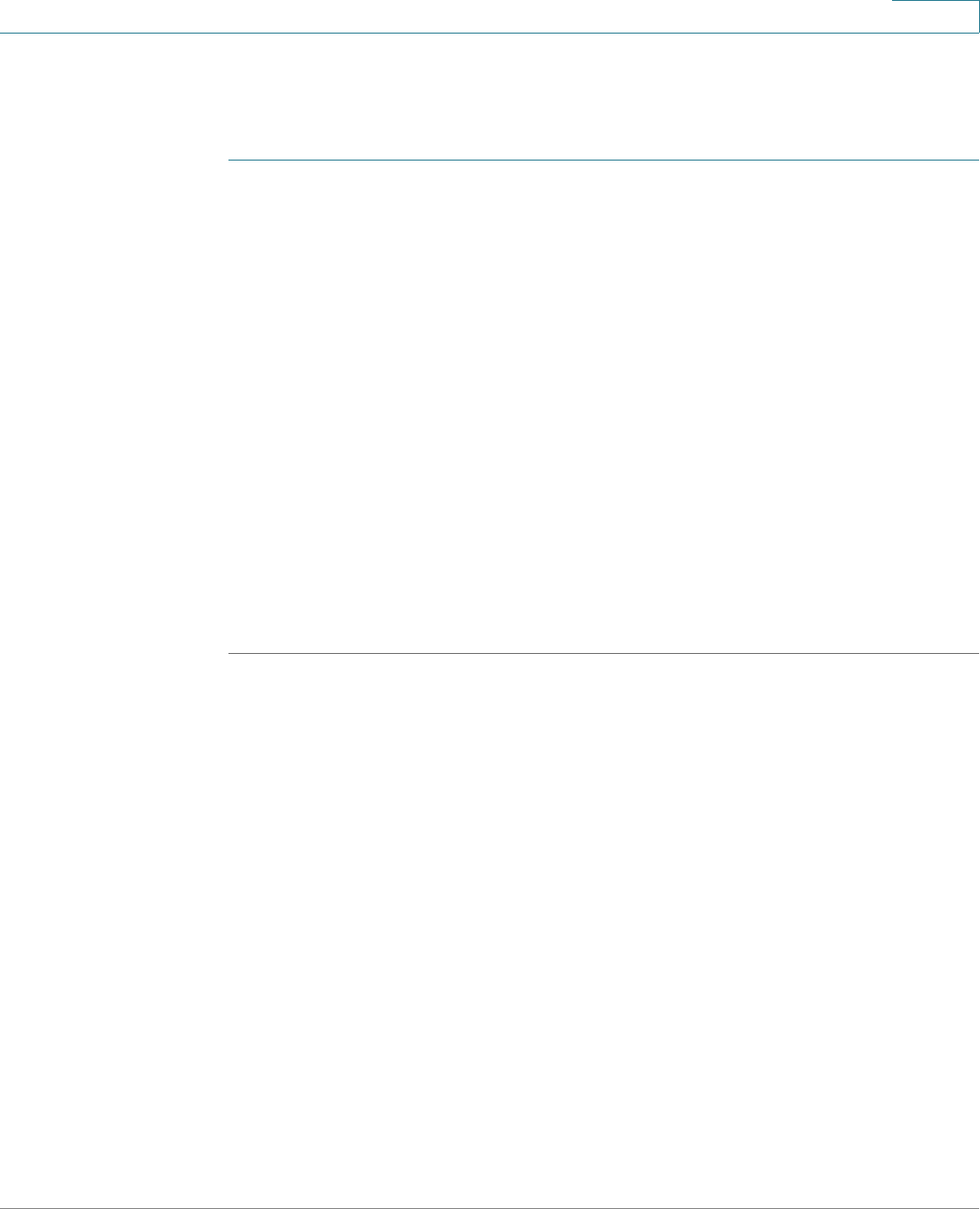Click the right end of the upper blue rule
The width and height of the screenshot is (980, 1209).
click(x=977, y=161)
